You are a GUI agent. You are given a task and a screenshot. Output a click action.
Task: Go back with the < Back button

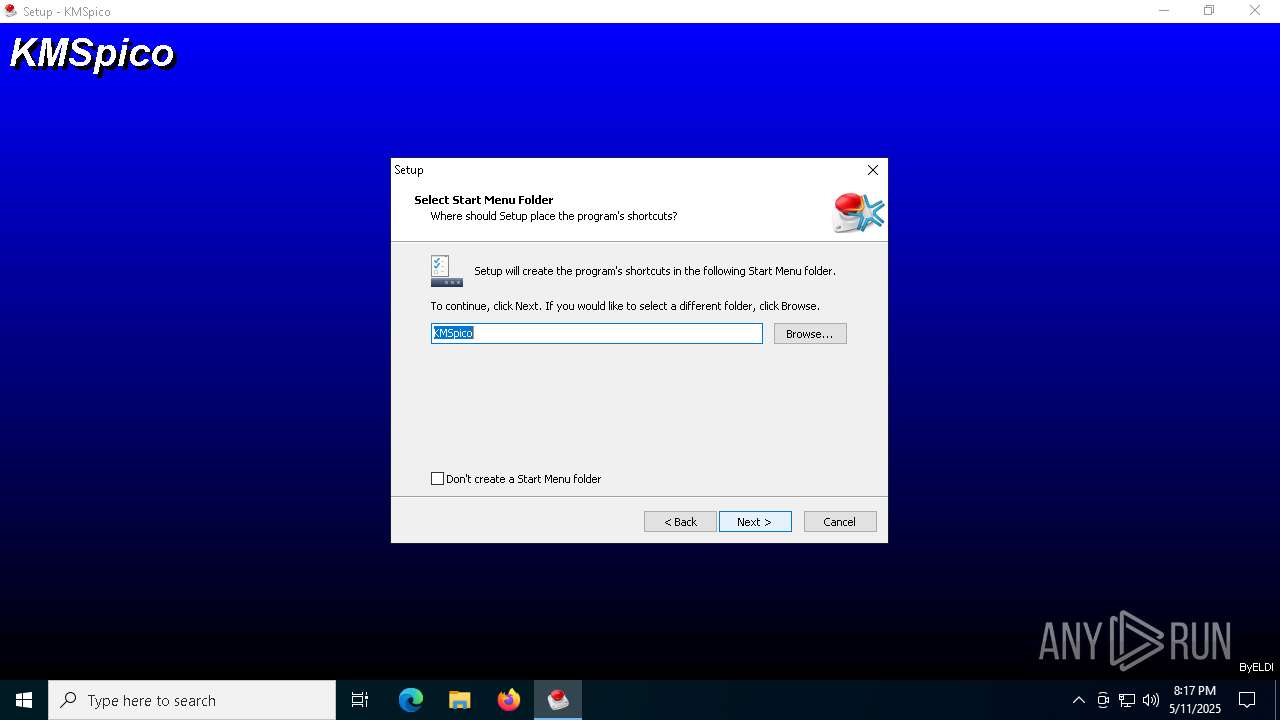[680, 522]
